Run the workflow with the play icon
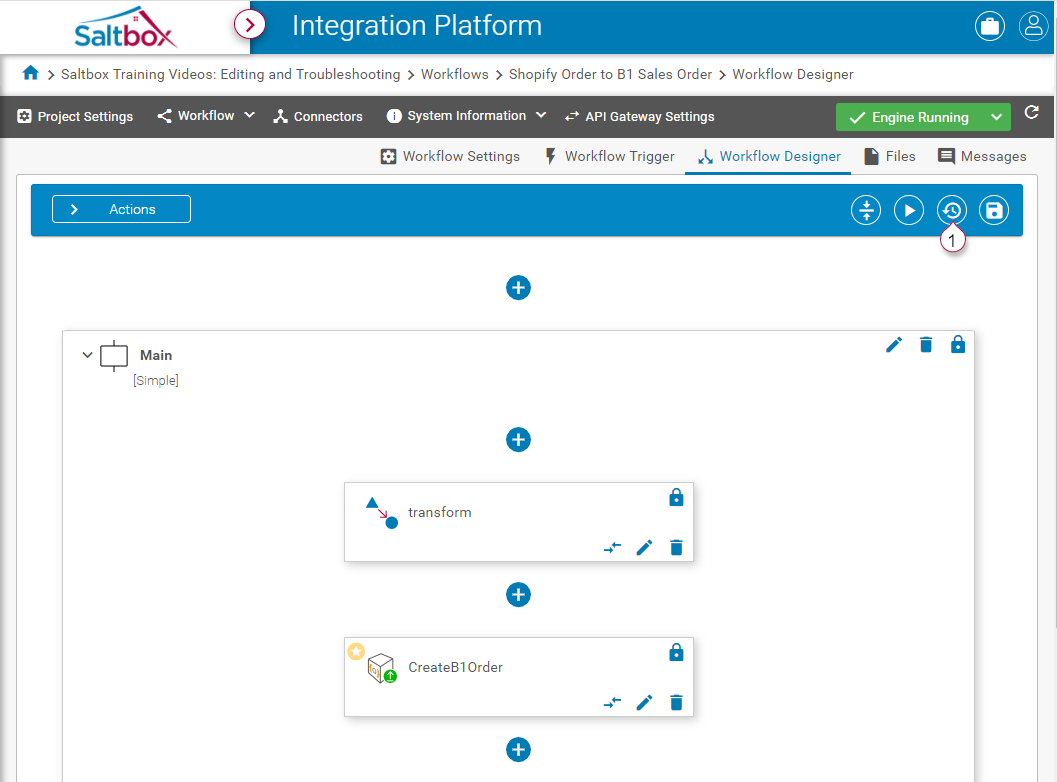This screenshot has width=1057, height=782. click(x=908, y=210)
